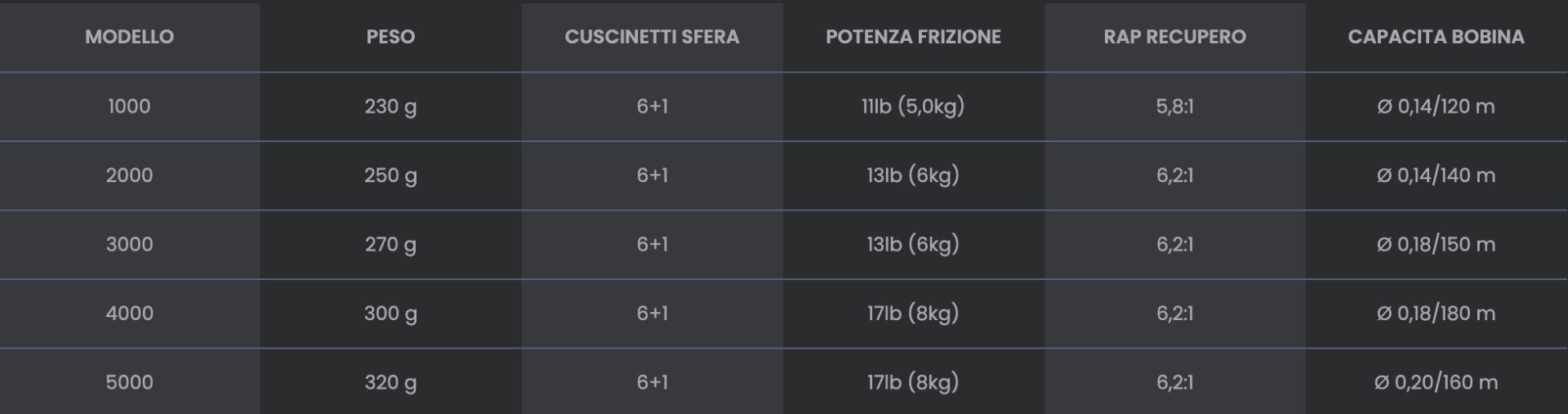Click the 300 g weight cell

tap(390, 313)
